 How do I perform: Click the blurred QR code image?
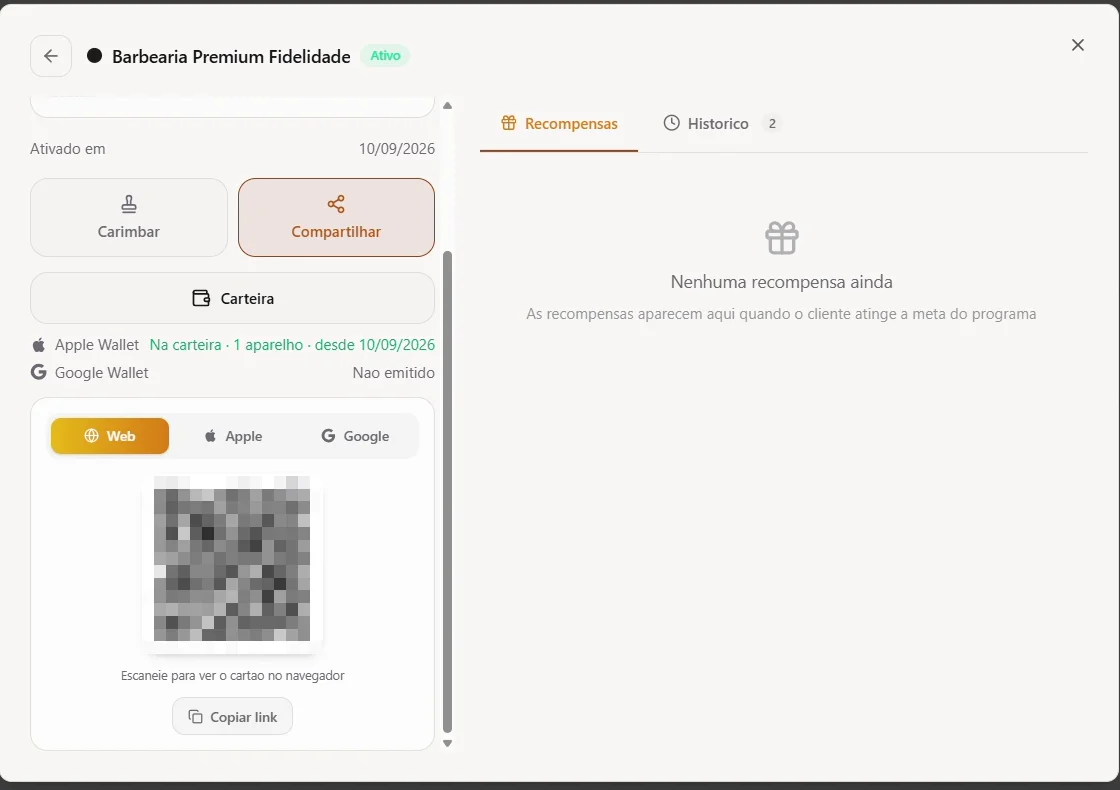(x=232, y=559)
